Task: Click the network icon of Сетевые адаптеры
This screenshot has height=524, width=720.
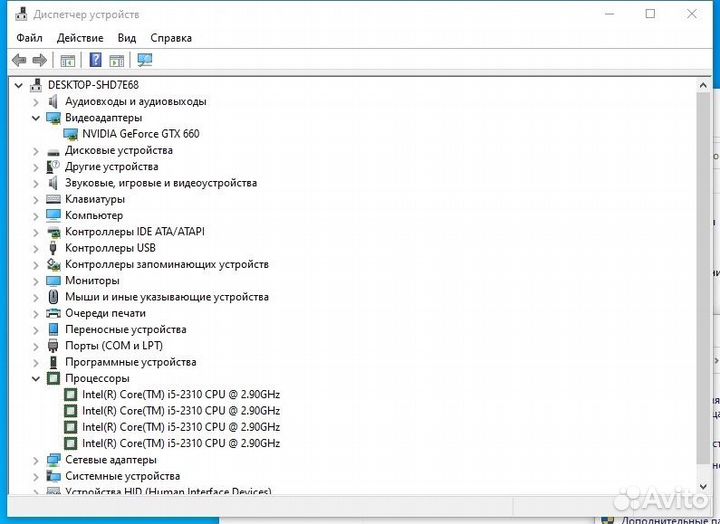Action: [x=53, y=460]
